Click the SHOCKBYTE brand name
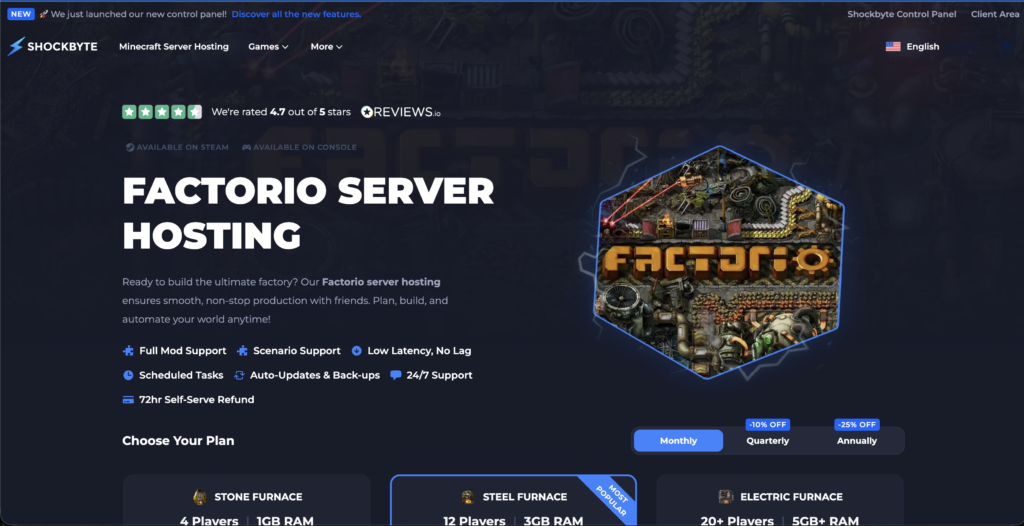Viewport: 1024px width, 526px height. (x=62, y=46)
